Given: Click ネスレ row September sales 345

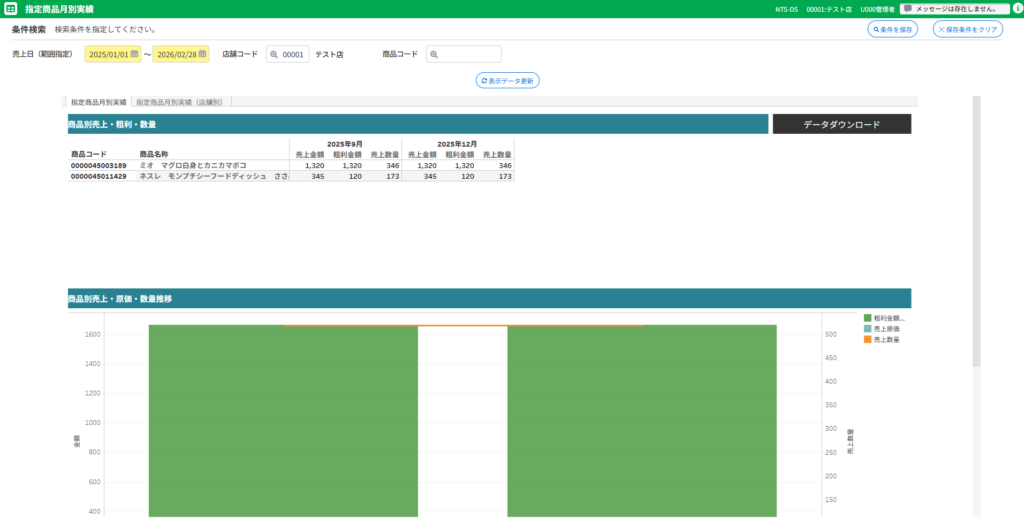Looking at the screenshot, I should [317, 176].
